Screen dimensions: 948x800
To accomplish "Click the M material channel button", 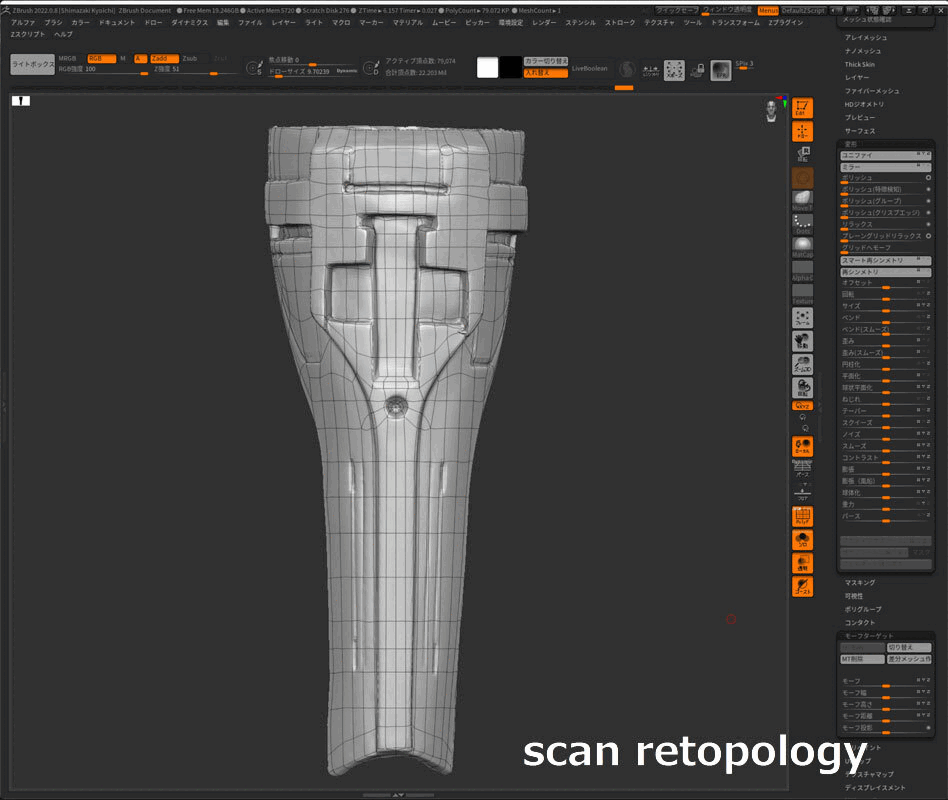I will [123, 59].
